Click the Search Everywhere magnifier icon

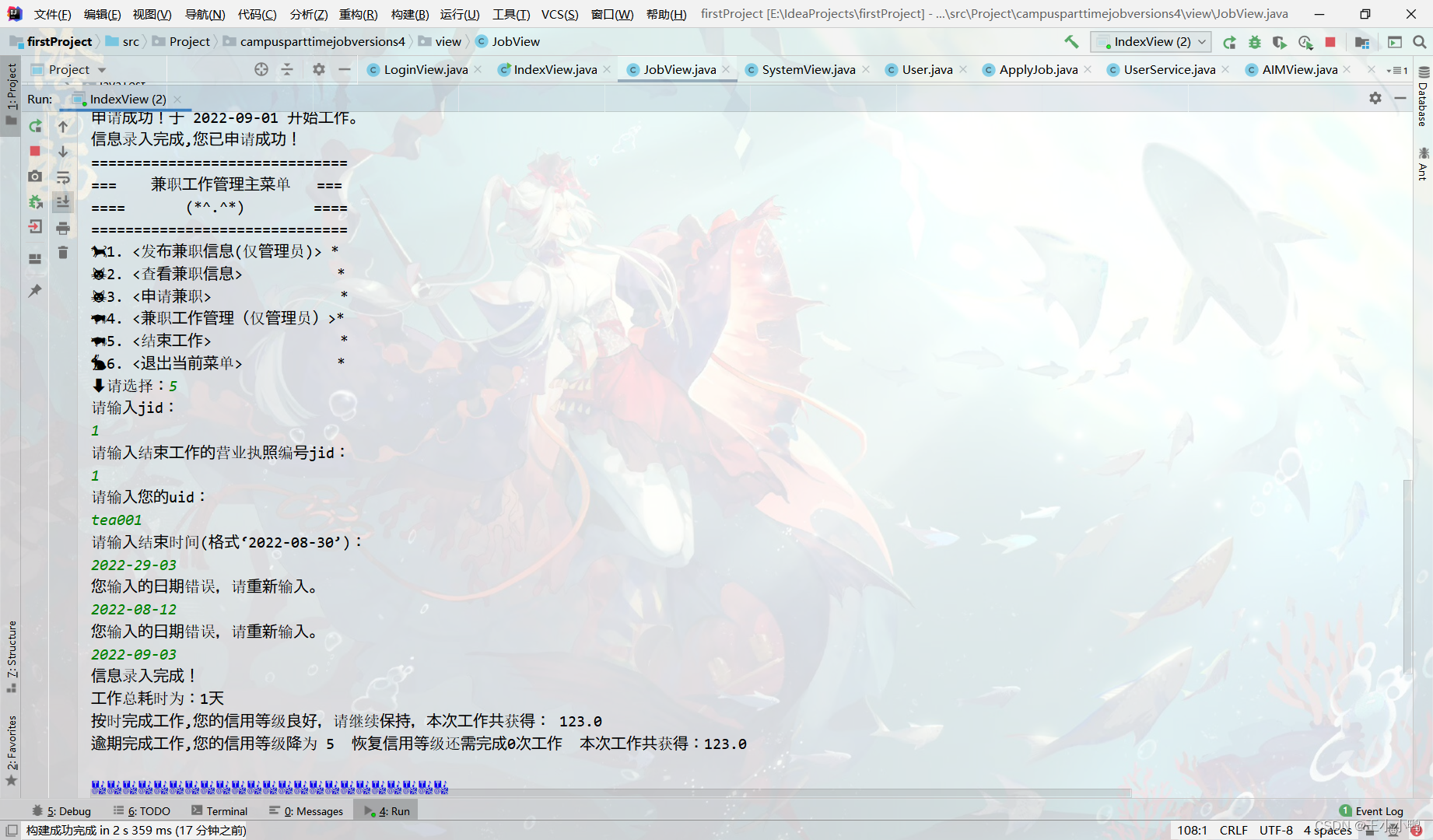pyautogui.click(x=1419, y=42)
